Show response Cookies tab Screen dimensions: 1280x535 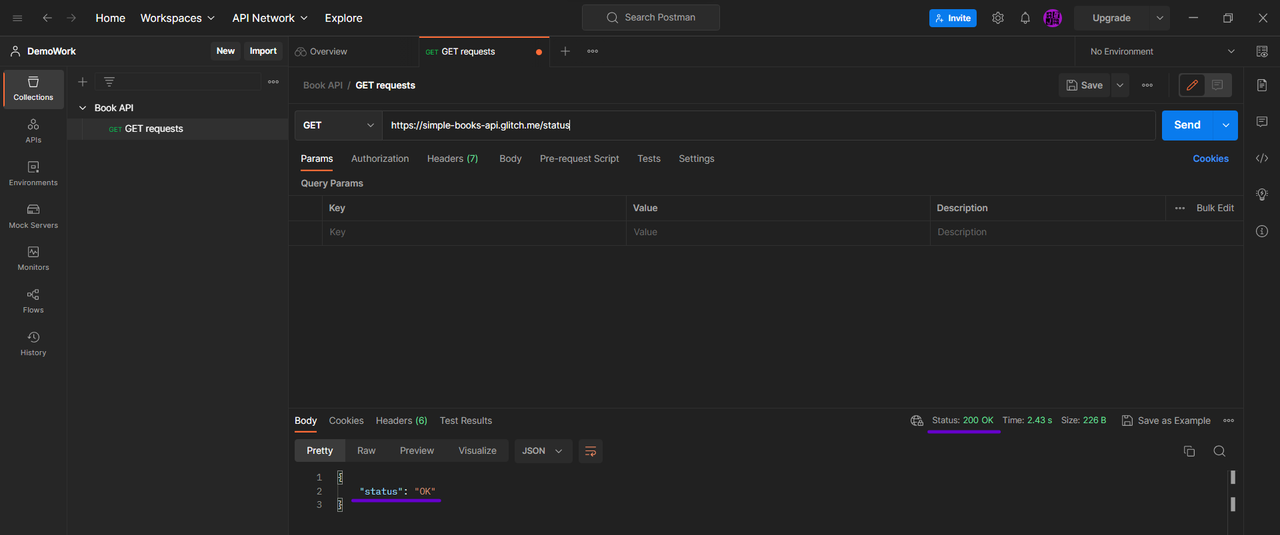pos(346,421)
